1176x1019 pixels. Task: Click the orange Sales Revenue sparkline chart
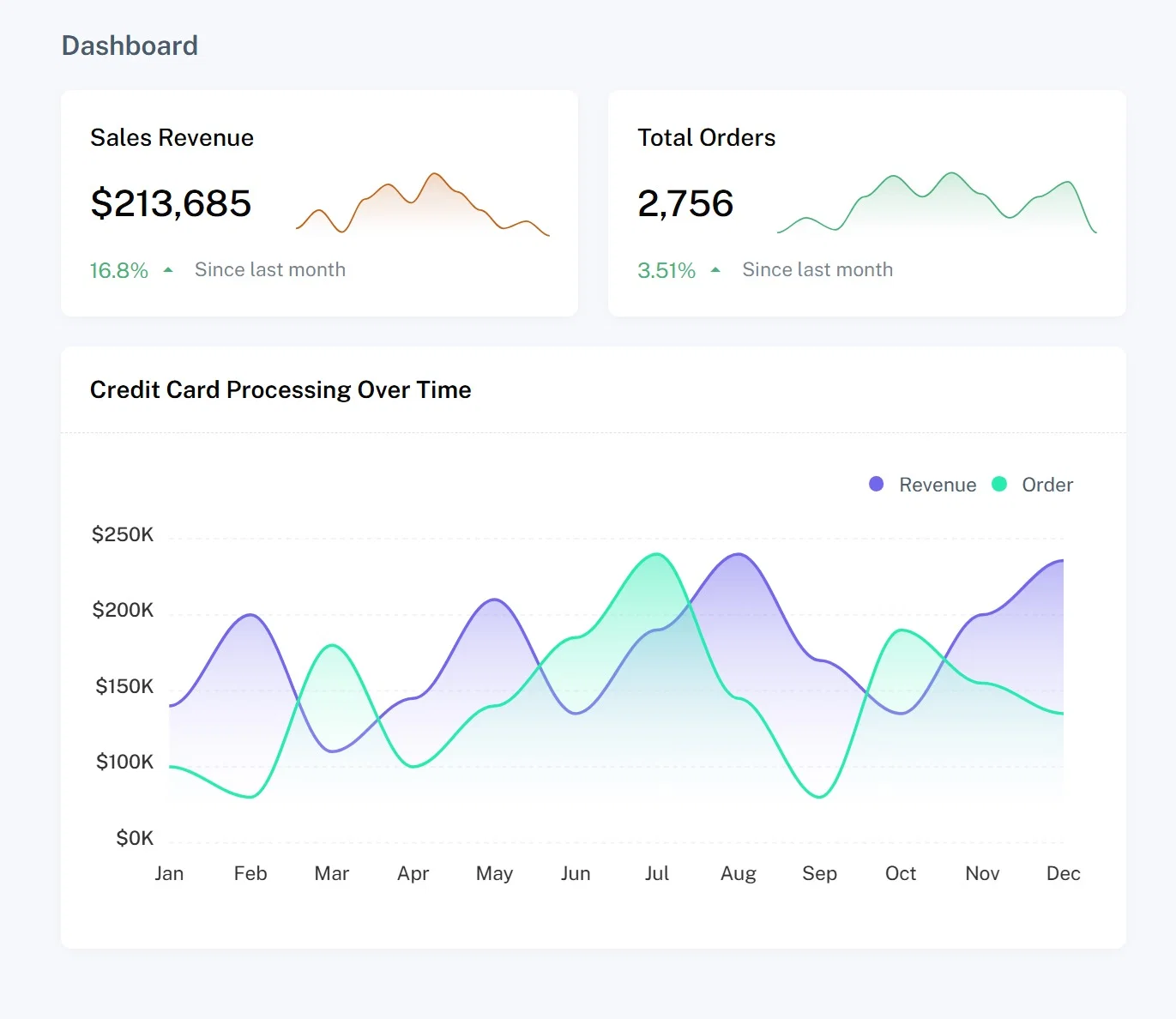[x=422, y=205]
